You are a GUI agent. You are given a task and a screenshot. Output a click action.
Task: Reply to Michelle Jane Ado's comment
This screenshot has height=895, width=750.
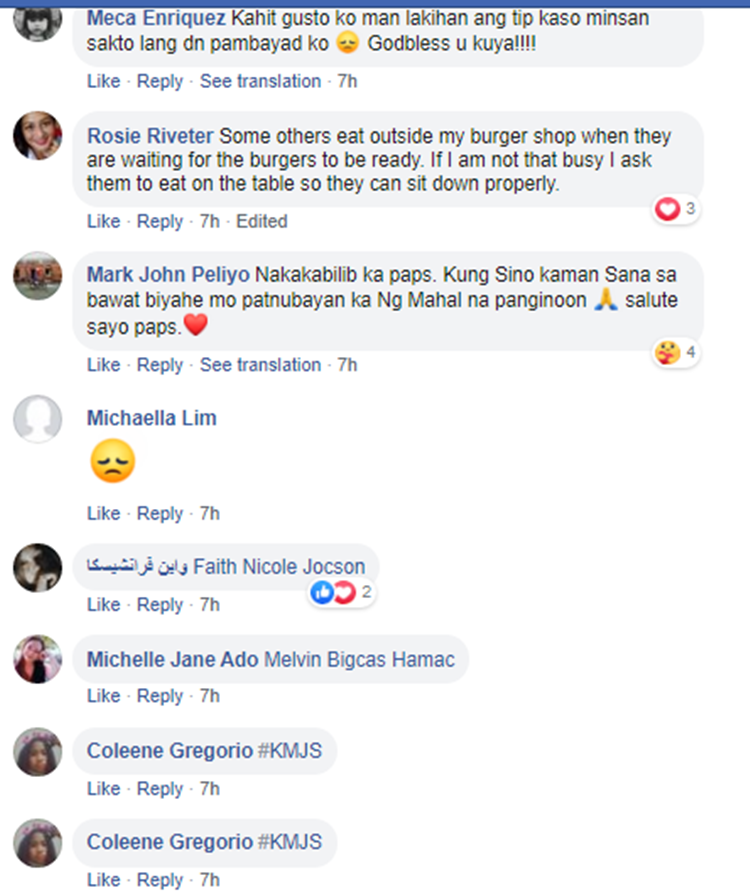[x=160, y=696]
